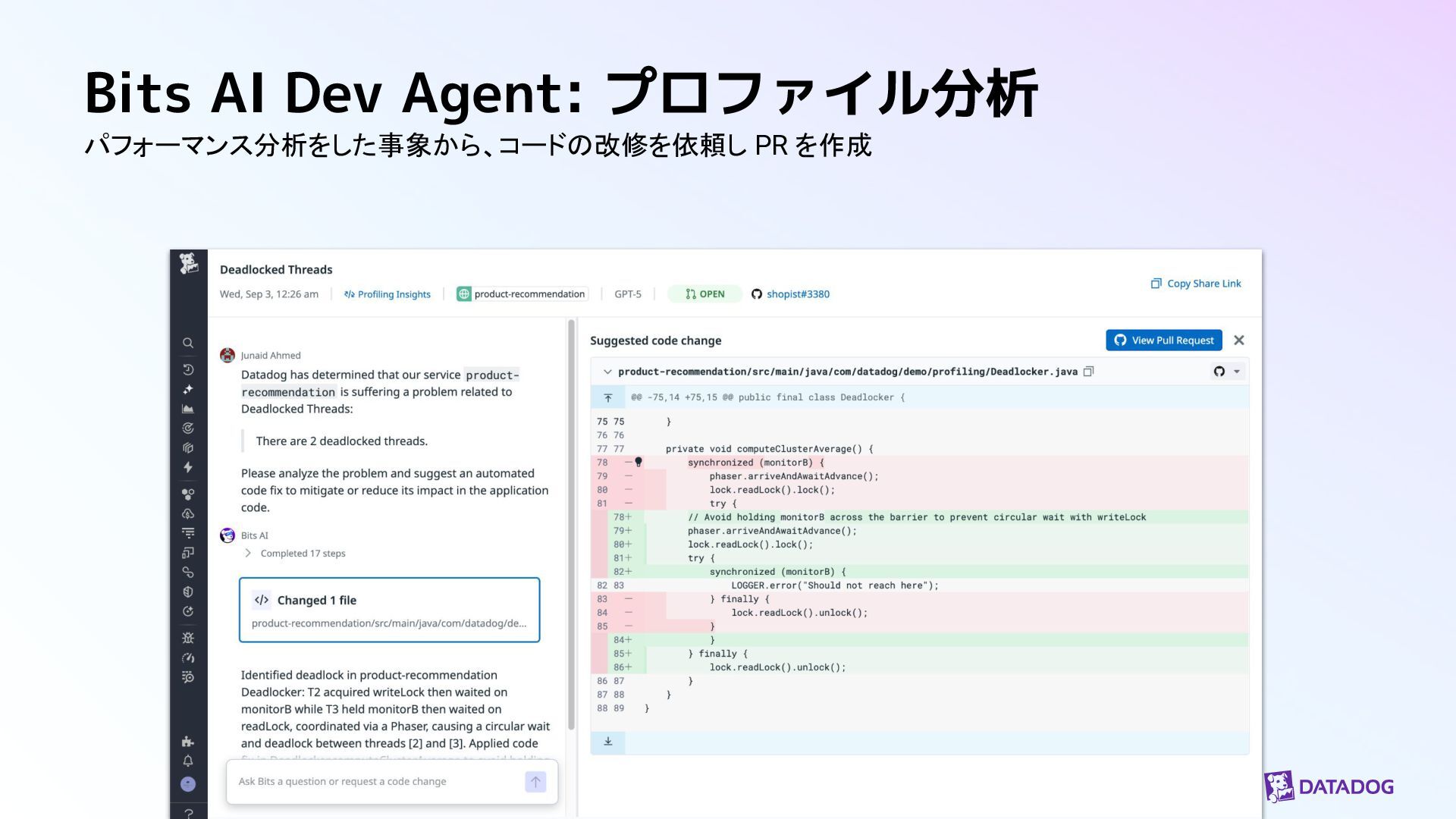Click line 'private void computeClusterAverage() {'

(x=769, y=449)
